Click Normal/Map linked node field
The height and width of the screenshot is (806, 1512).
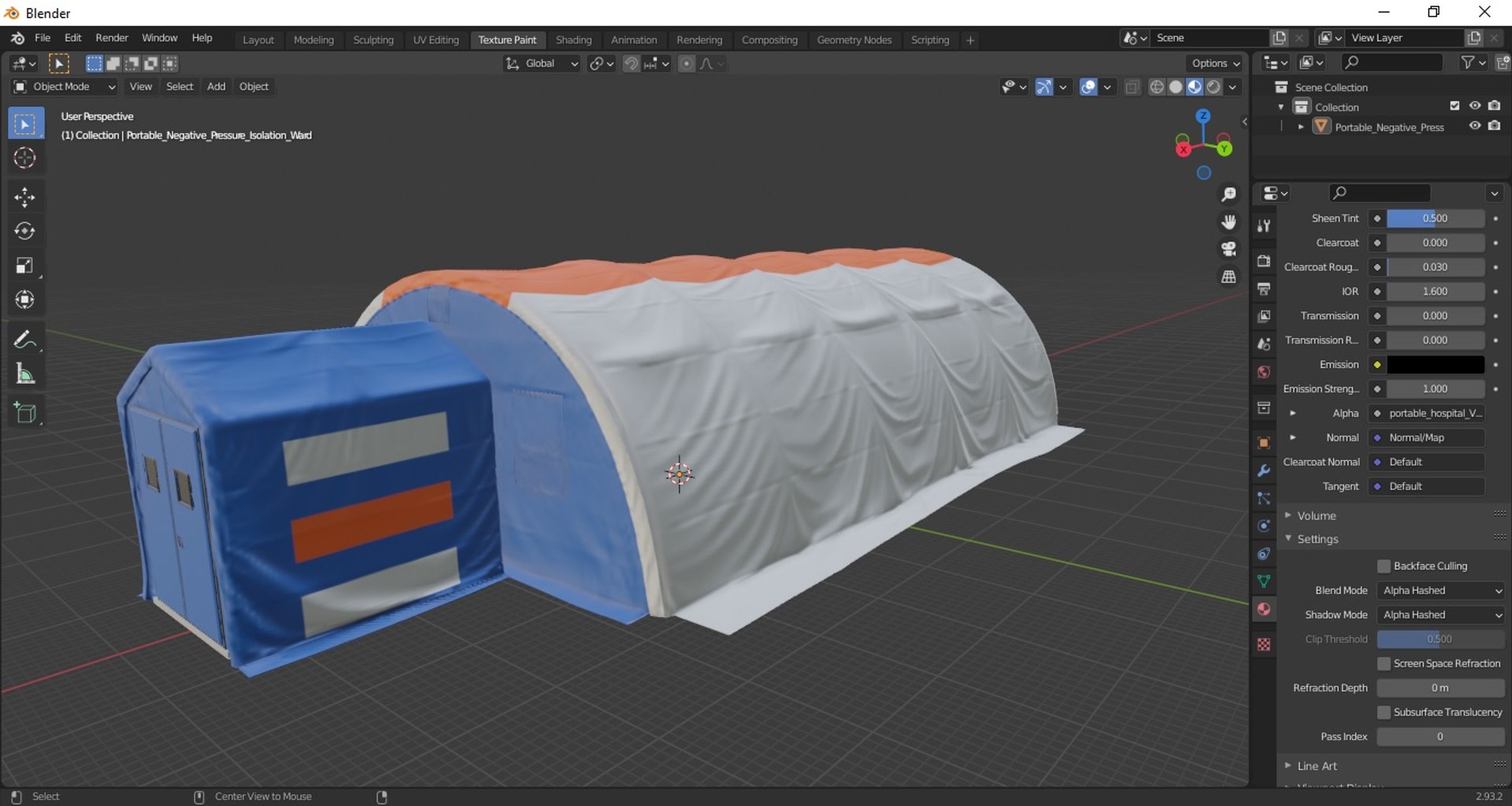pyautogui.click(x=1427, y=438)
